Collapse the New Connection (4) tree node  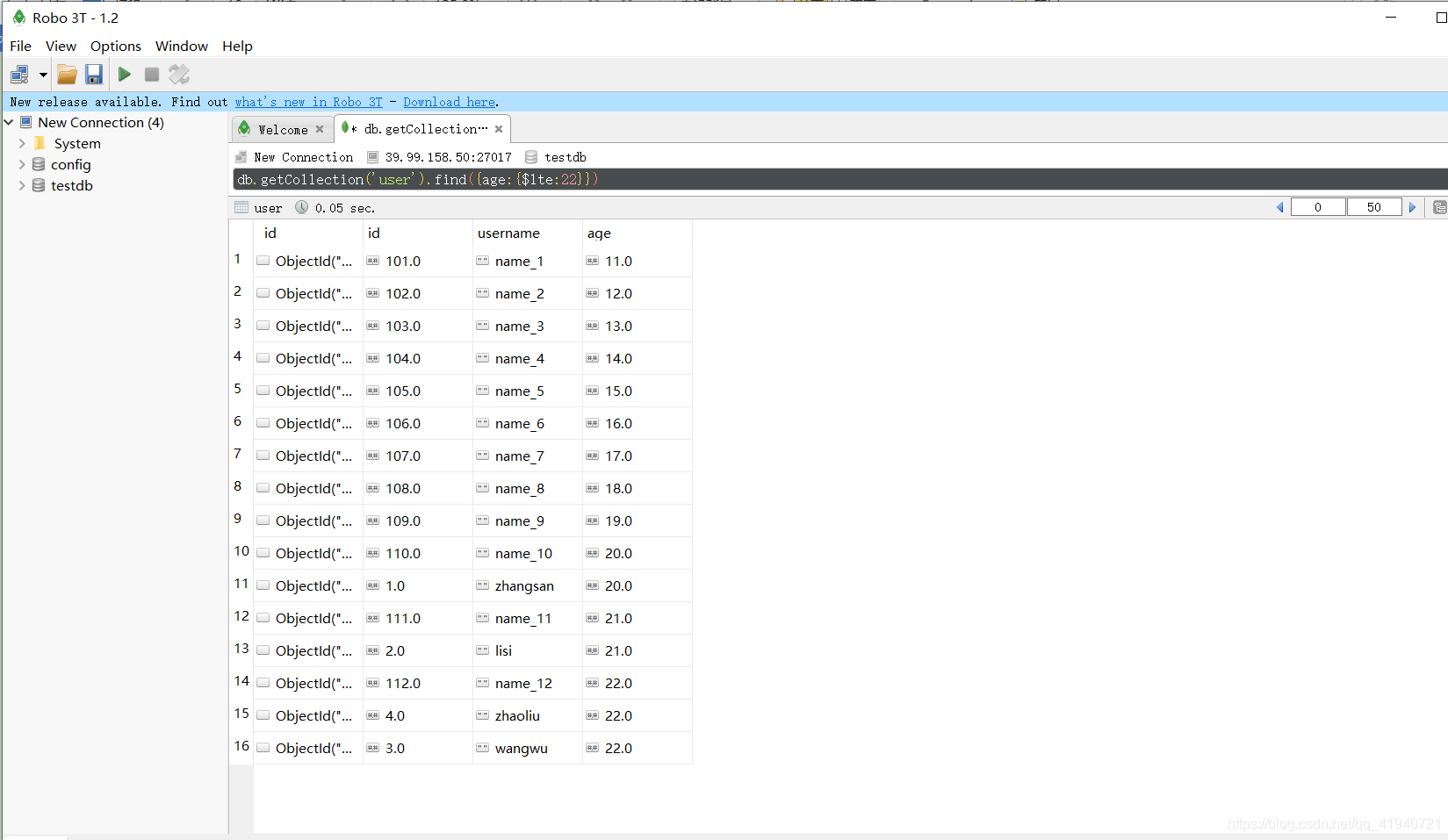[9, 122]
